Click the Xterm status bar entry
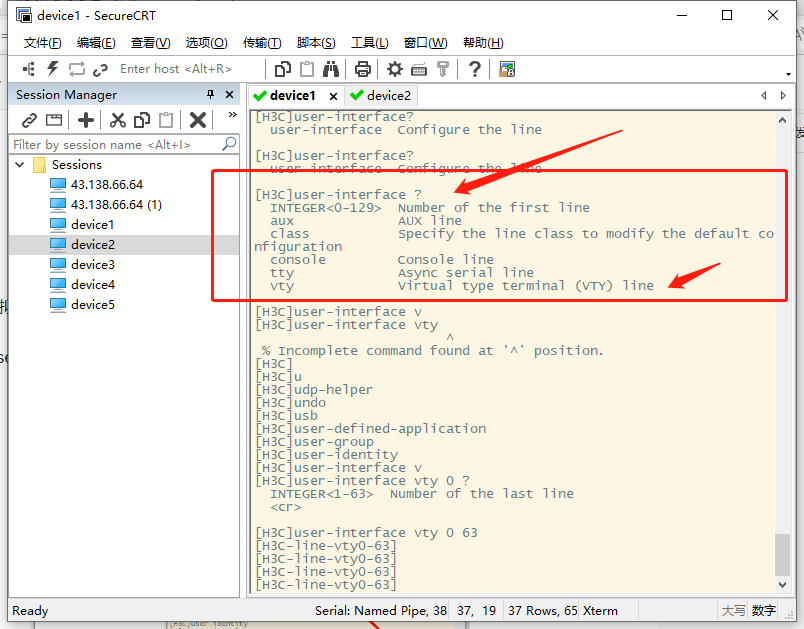 click(x=600, y=611)
